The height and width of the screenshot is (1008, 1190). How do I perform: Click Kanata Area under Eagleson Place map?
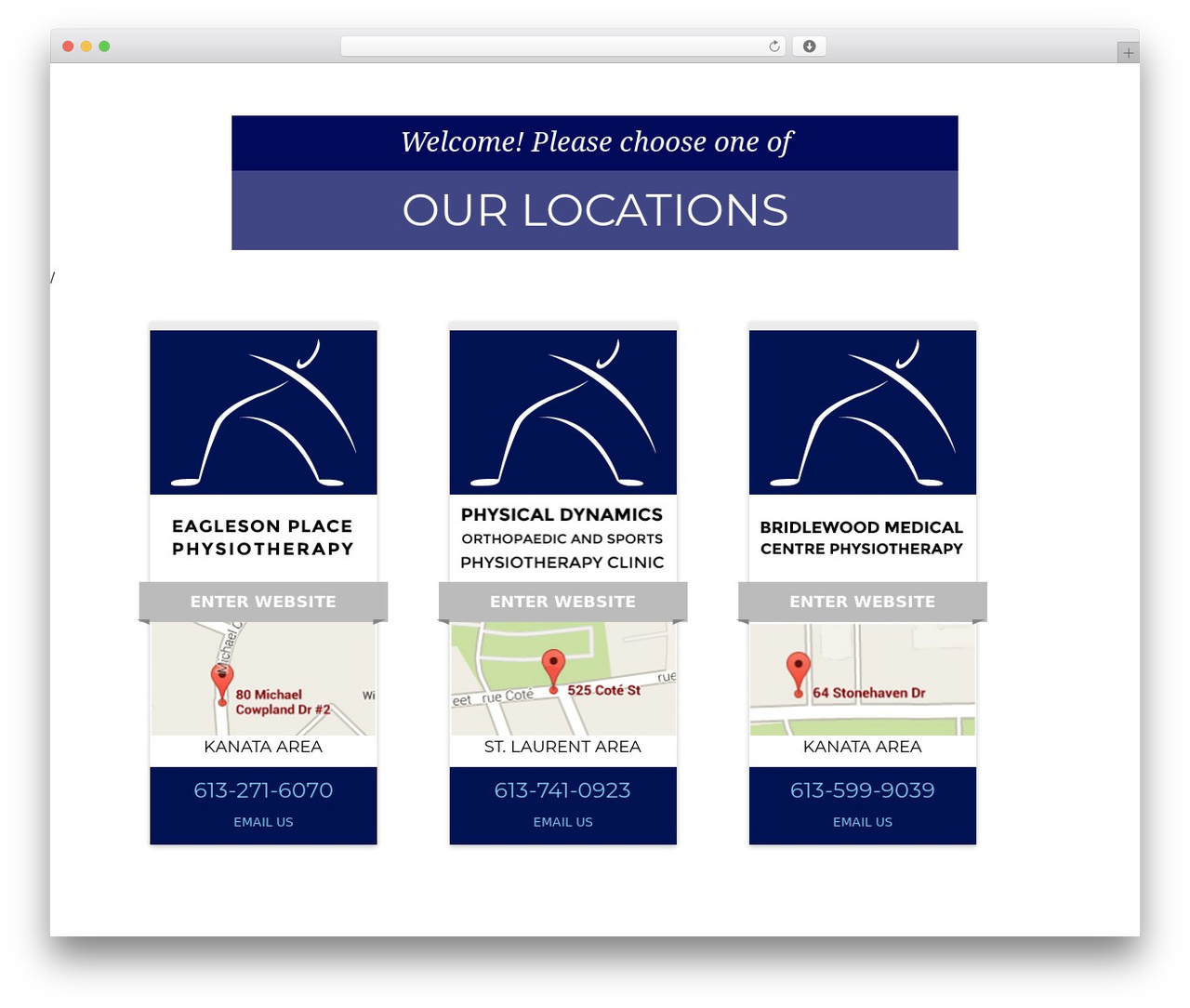coord(263,747)
